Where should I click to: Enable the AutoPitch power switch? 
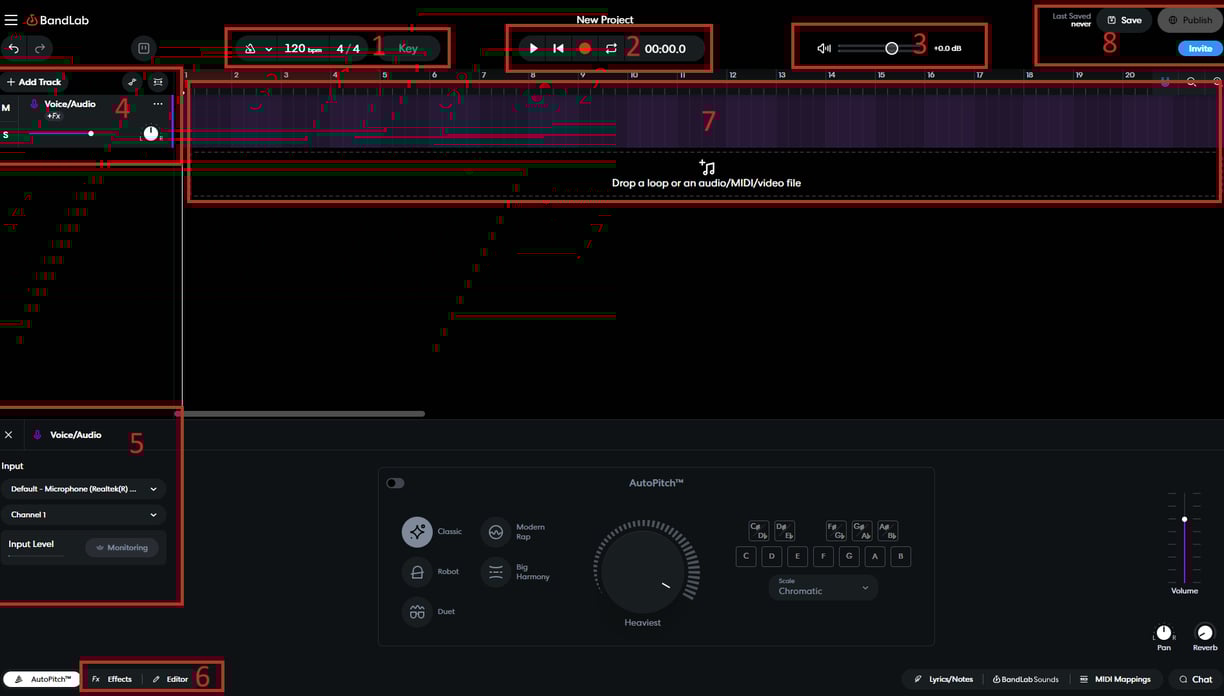(395, 483)
